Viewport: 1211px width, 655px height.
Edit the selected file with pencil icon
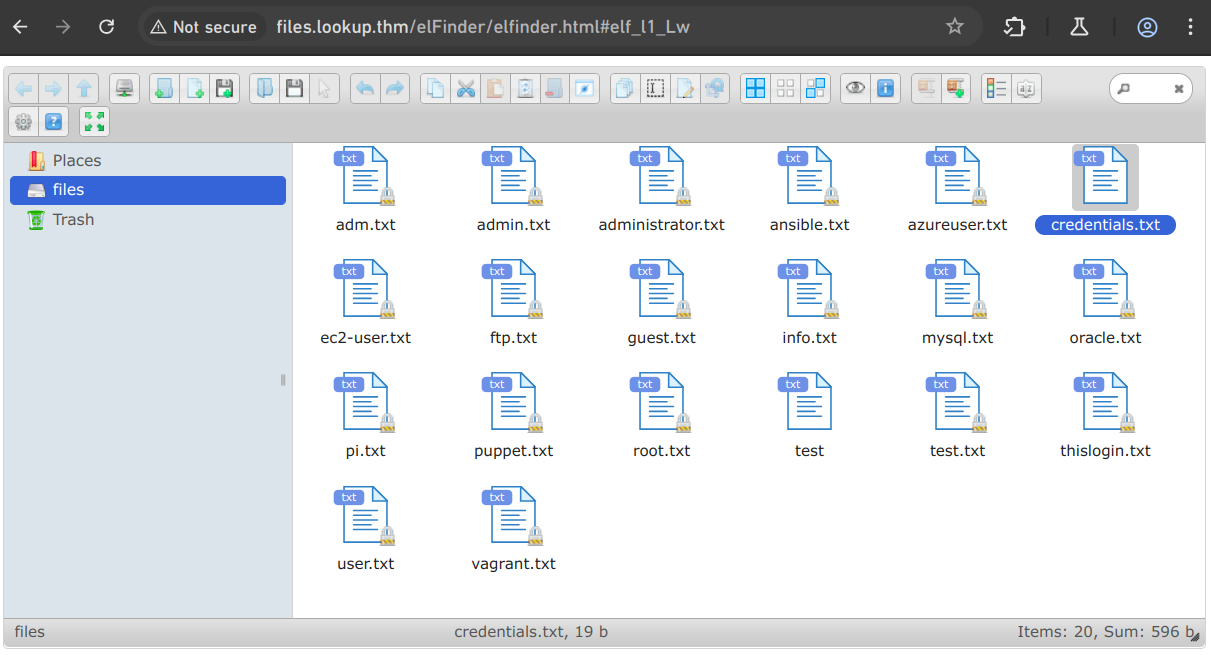point(685,89)
